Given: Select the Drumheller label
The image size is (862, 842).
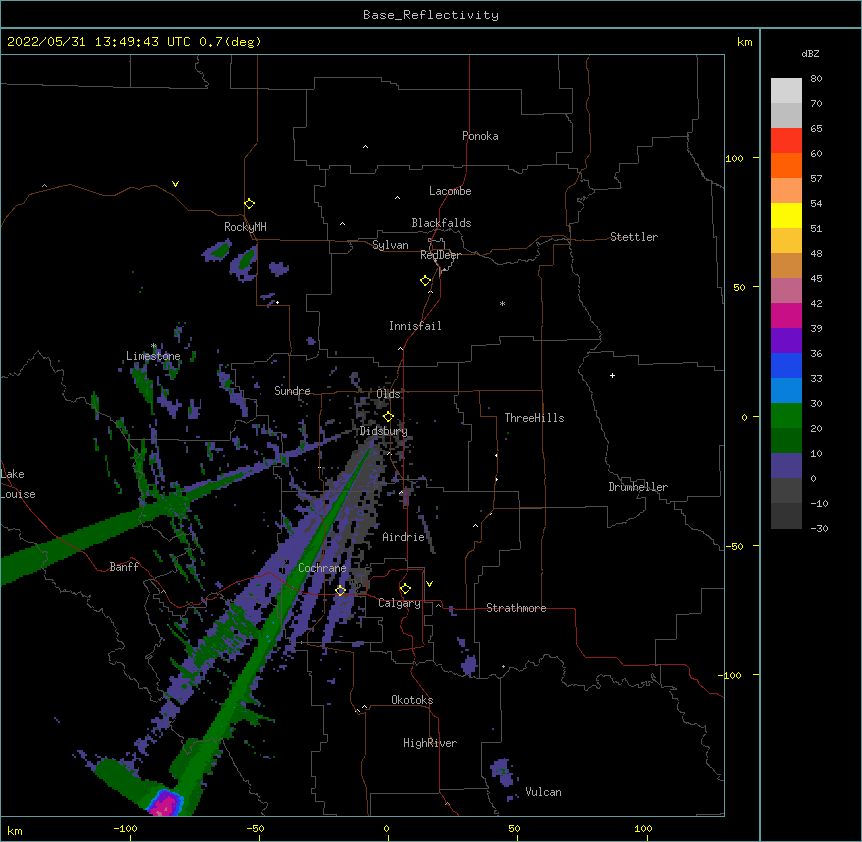Looking at the screenshot, I should pyautogui.click(x=638, y=487).
